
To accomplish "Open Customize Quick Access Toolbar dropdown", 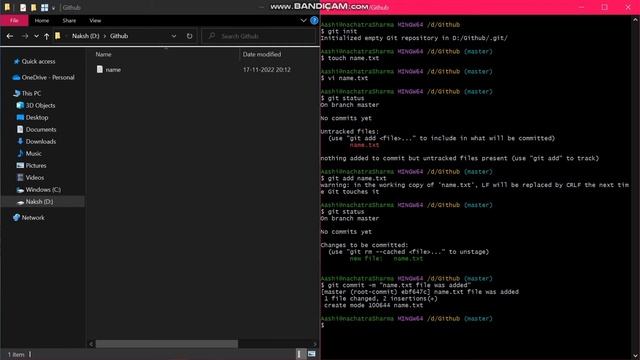I will coord(53,8).
